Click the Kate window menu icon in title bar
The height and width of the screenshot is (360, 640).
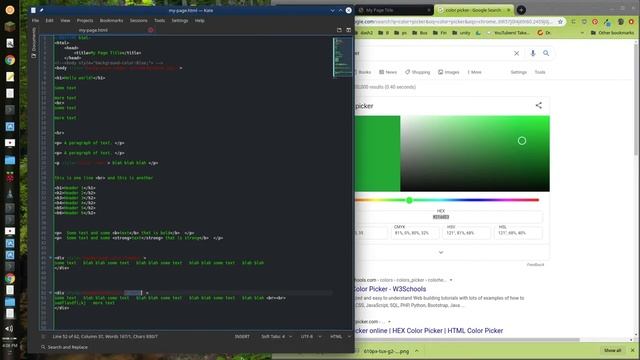point(33,10)
